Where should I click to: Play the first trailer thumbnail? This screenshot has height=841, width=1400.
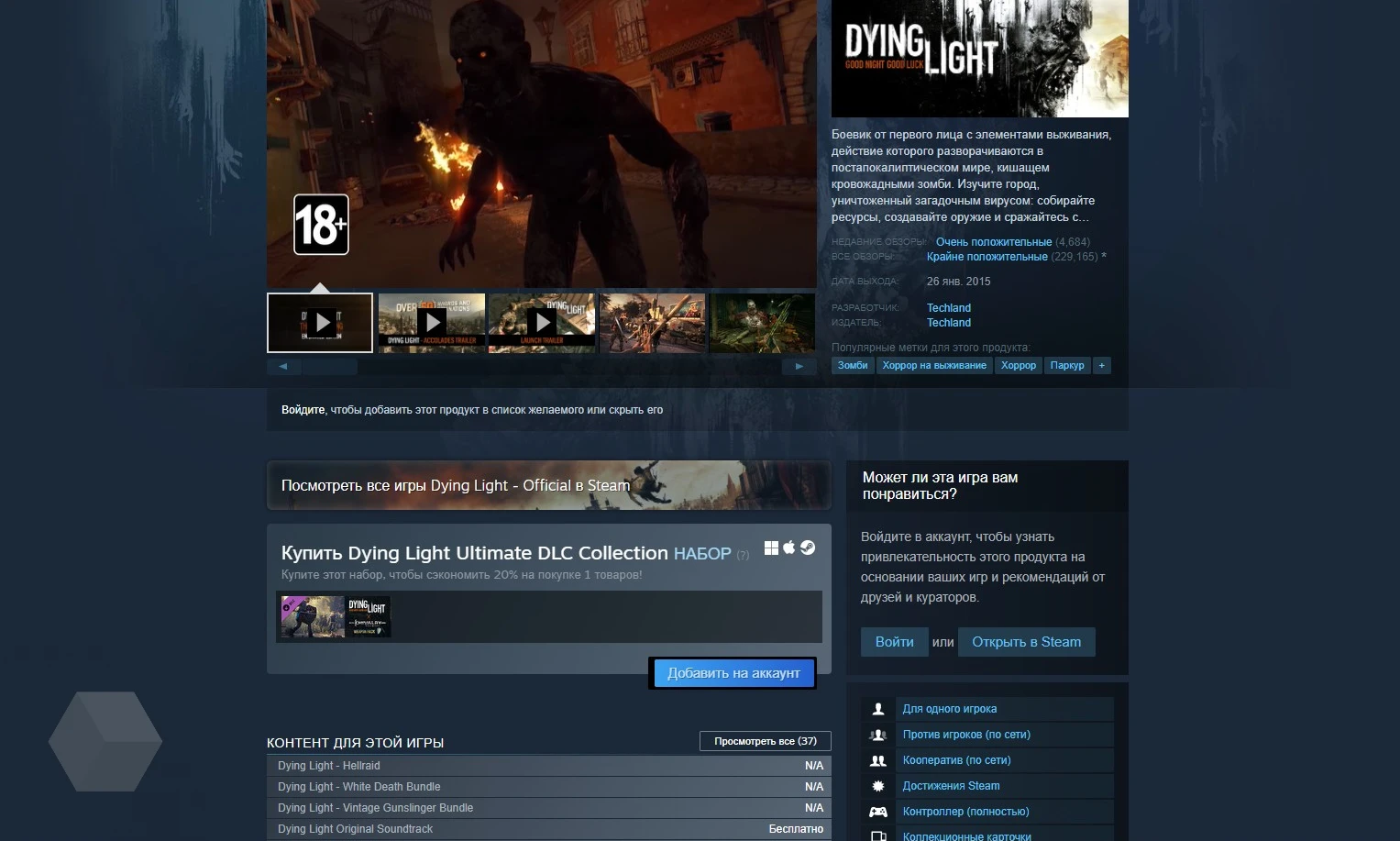(x=320, y=323)
